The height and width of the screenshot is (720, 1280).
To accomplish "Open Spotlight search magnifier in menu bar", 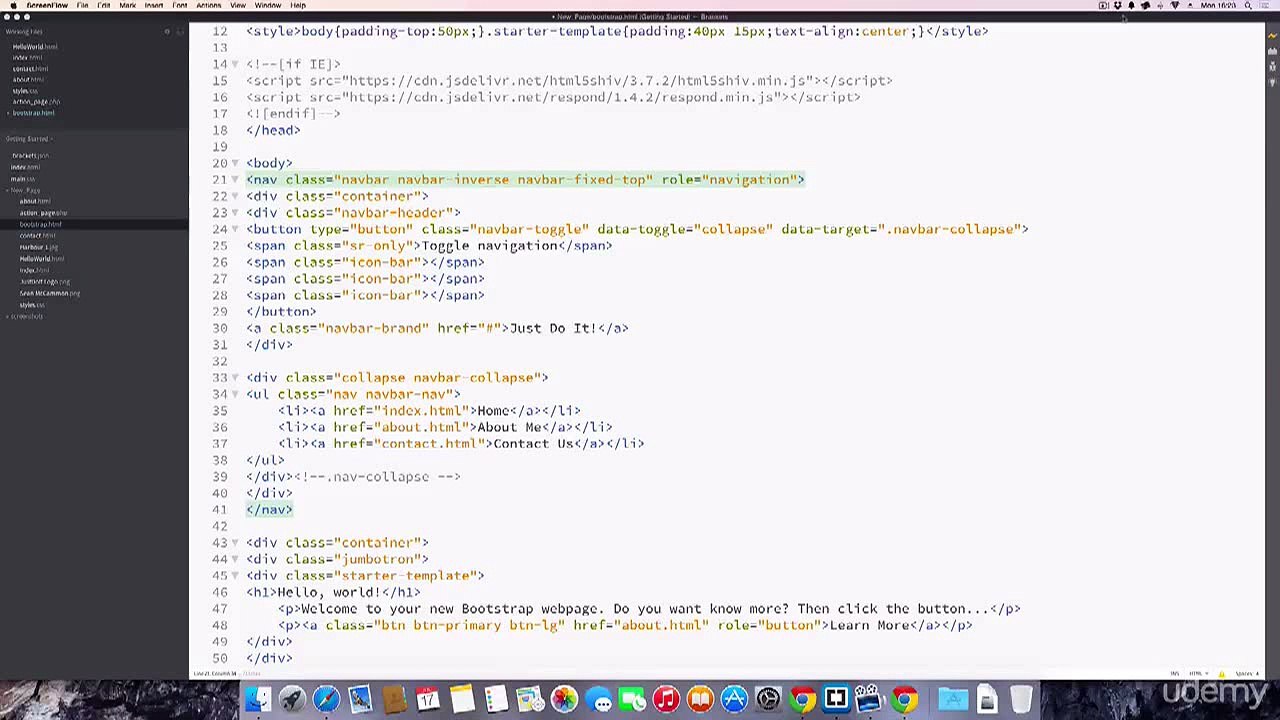I will [1248, 6].
